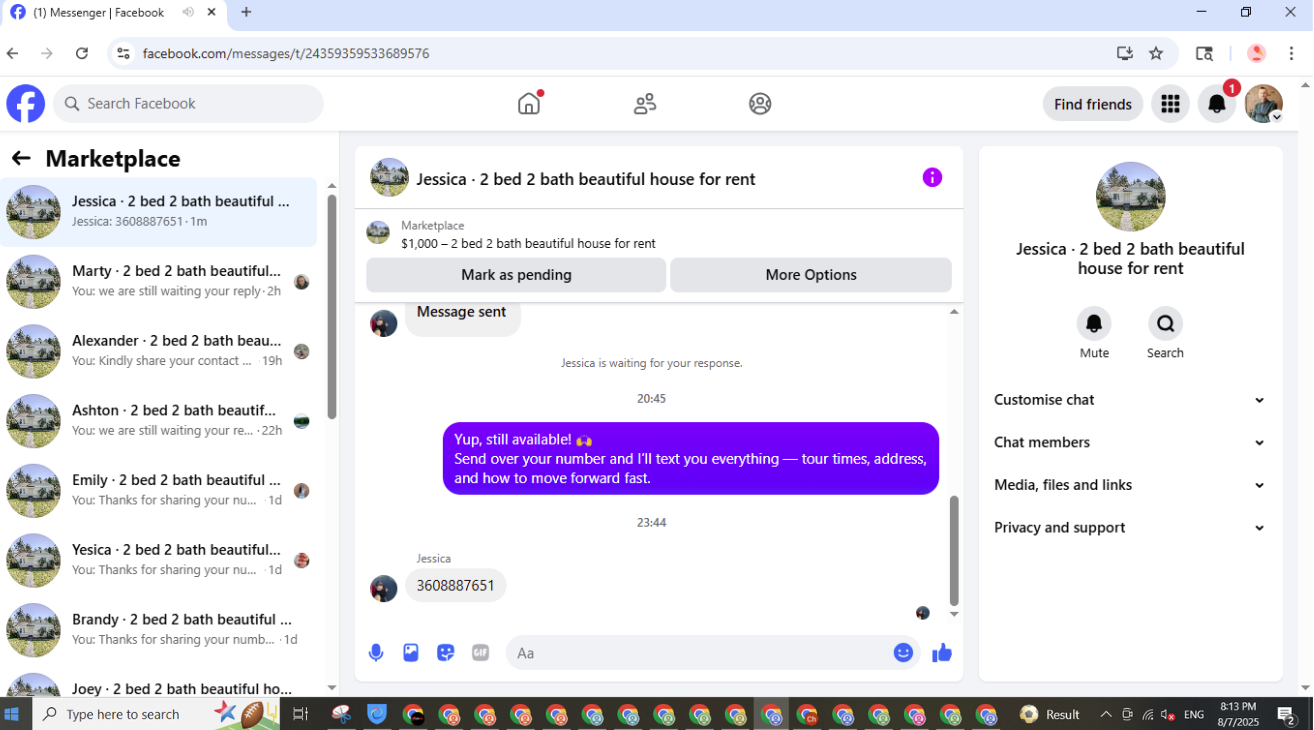Bookmark this page with the star icon
This screenshot has height=730, width=1314.
coord(1156,53)
